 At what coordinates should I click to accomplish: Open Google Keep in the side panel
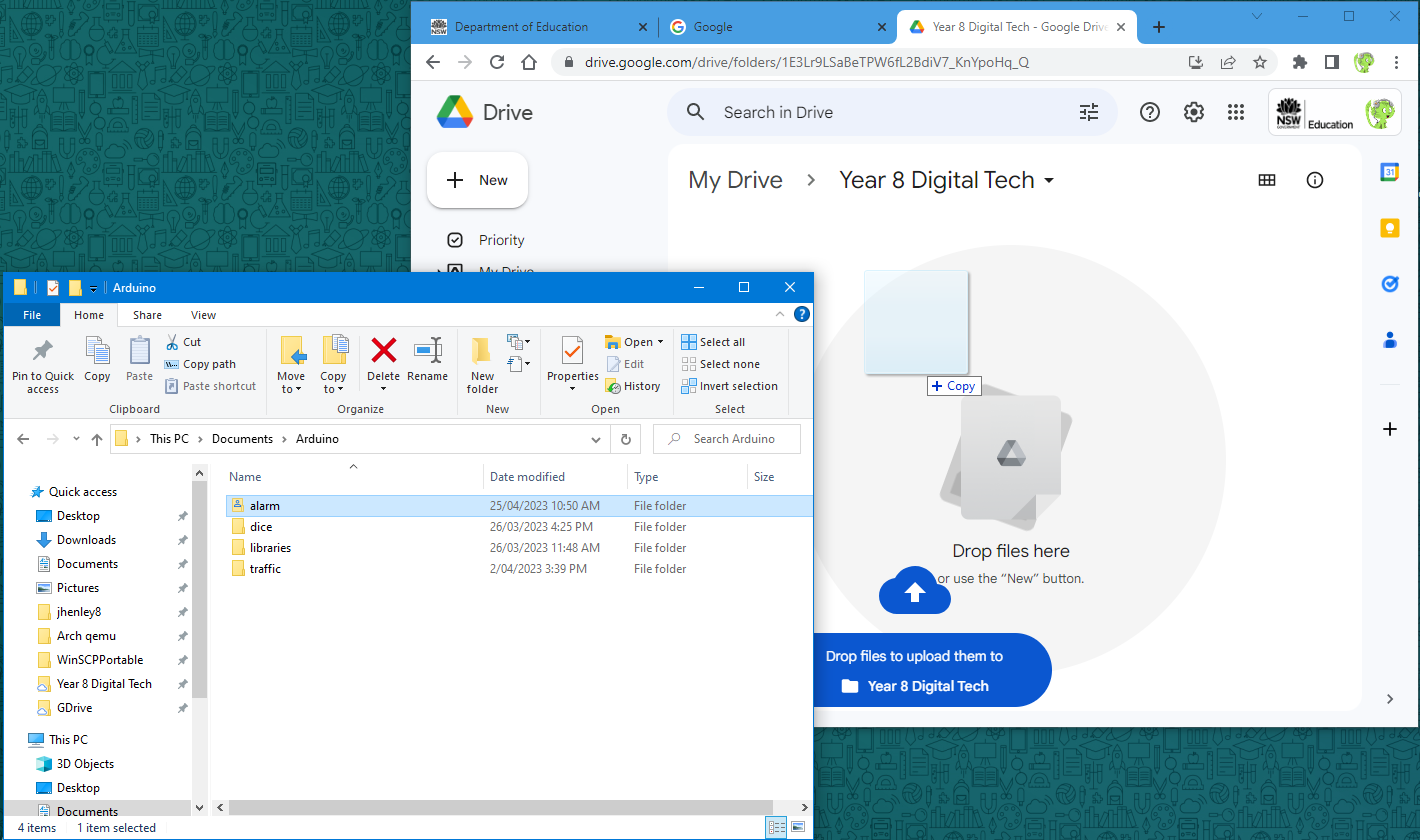1389,228
